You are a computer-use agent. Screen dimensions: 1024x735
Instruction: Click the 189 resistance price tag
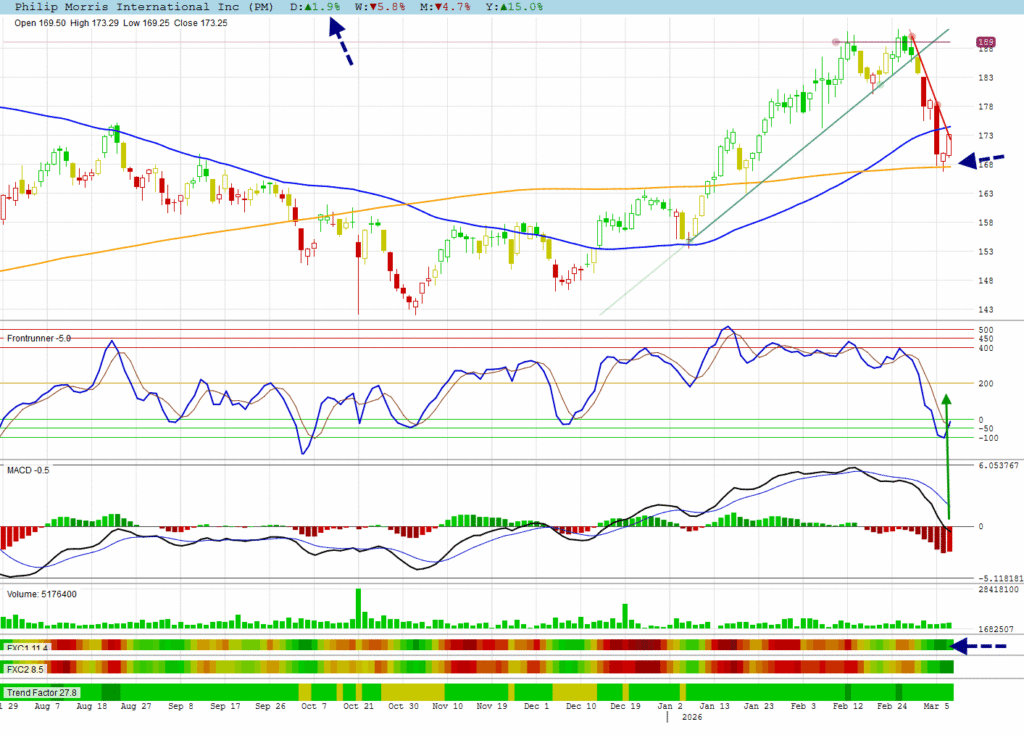coord(985,42)
